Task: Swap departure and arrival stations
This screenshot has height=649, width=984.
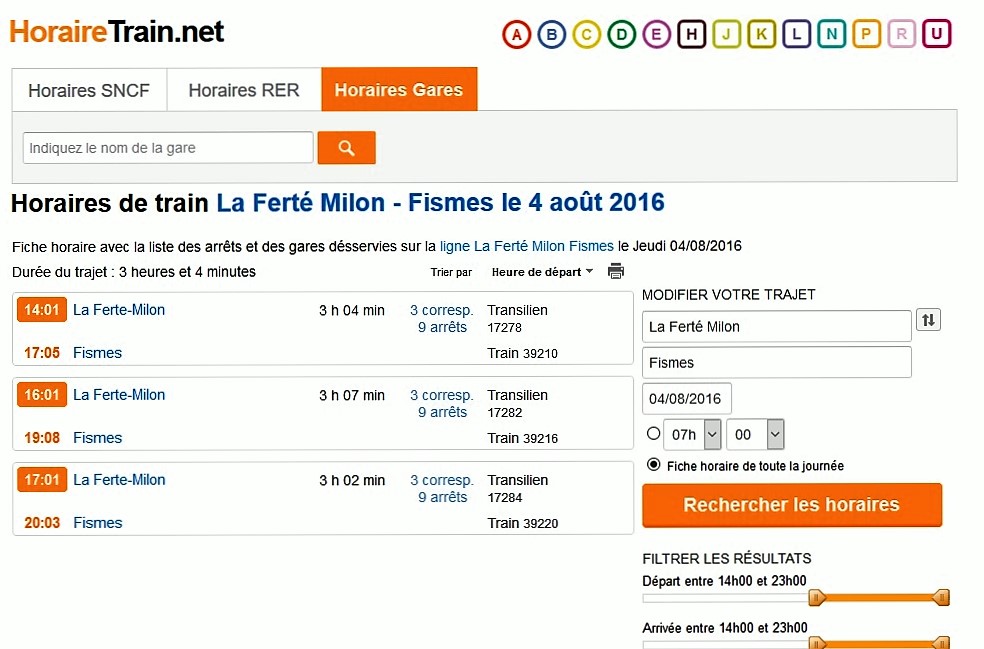Action: [929, 321]
